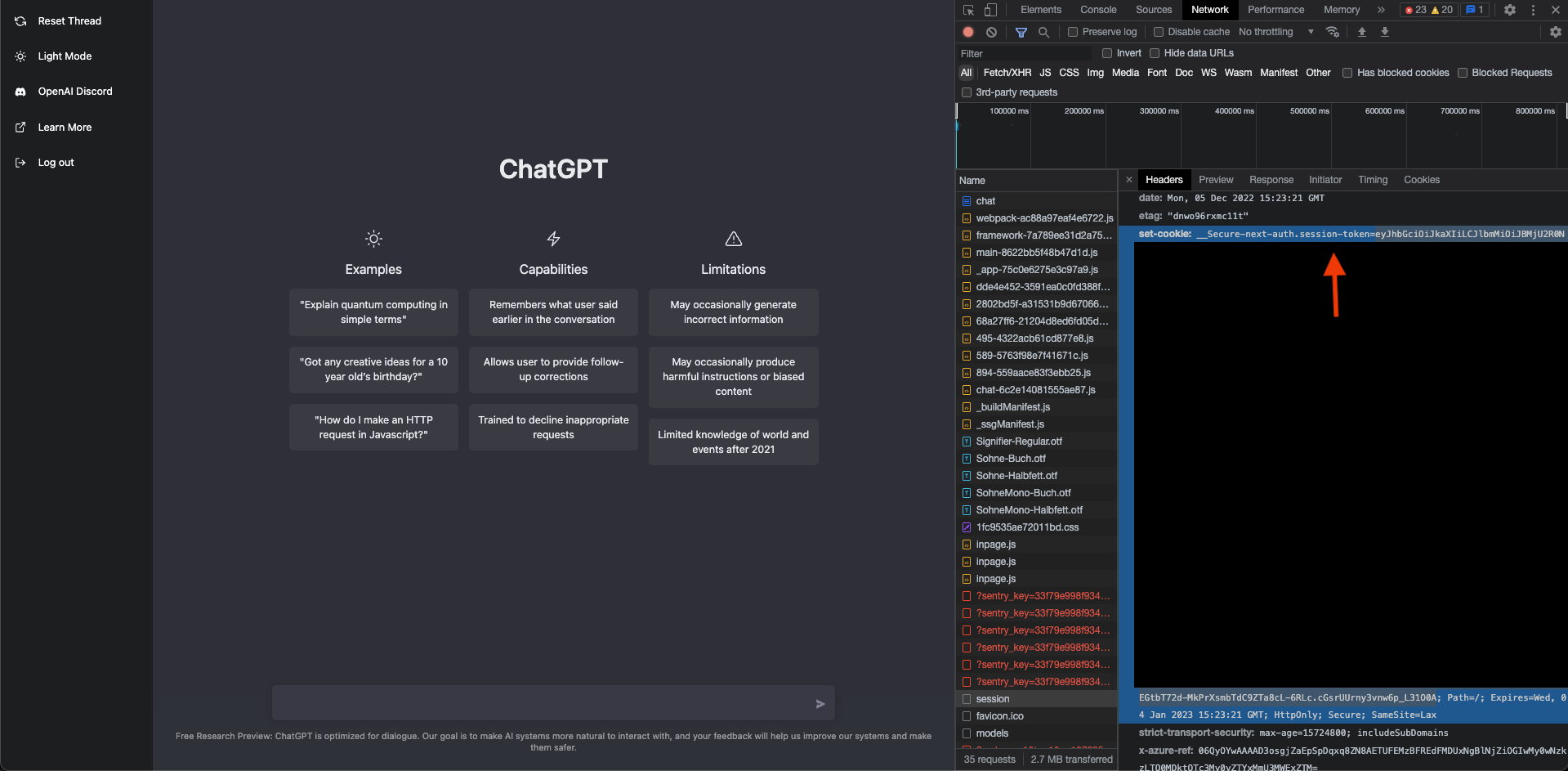This screenshot has height=771, width=1568.
Task: Open the Preview tab of request
Action: pos(1216,180)
